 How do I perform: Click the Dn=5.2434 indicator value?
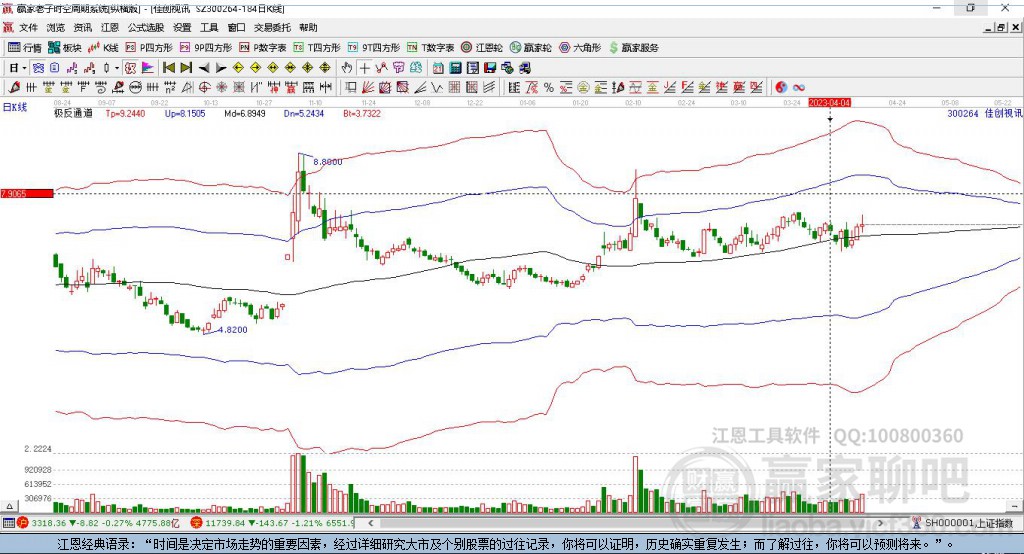pyautogui.click(x=304, y=114)
